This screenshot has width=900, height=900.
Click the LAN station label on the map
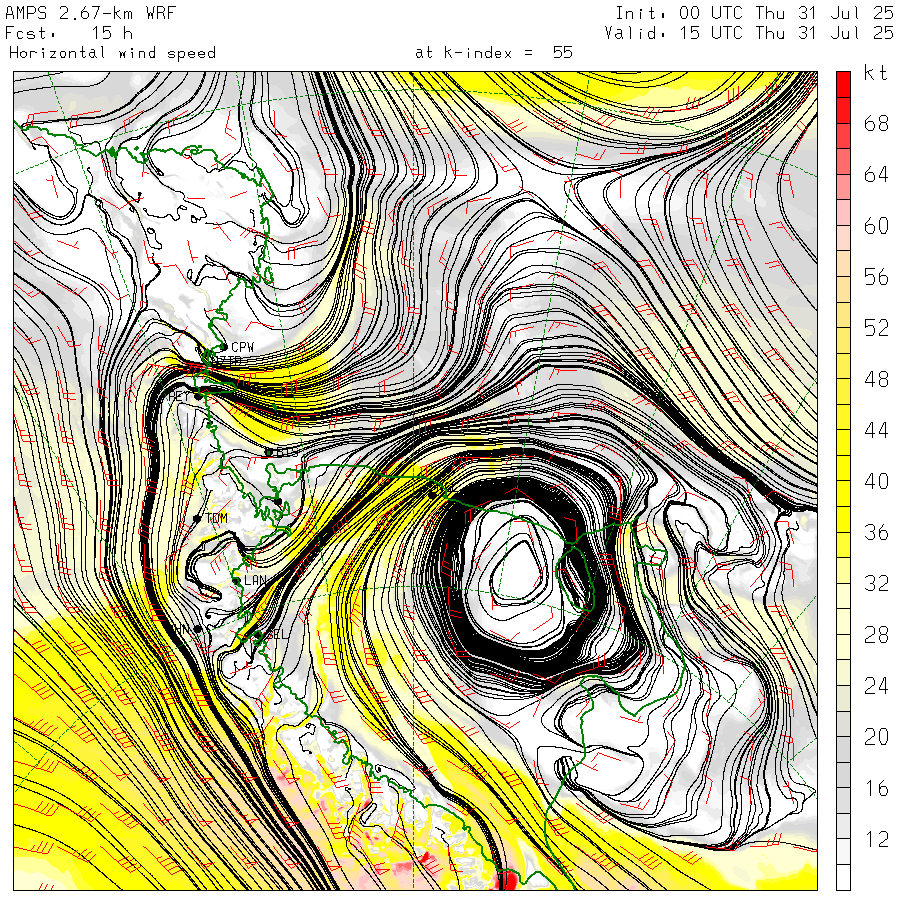click(x=255, y=580)
